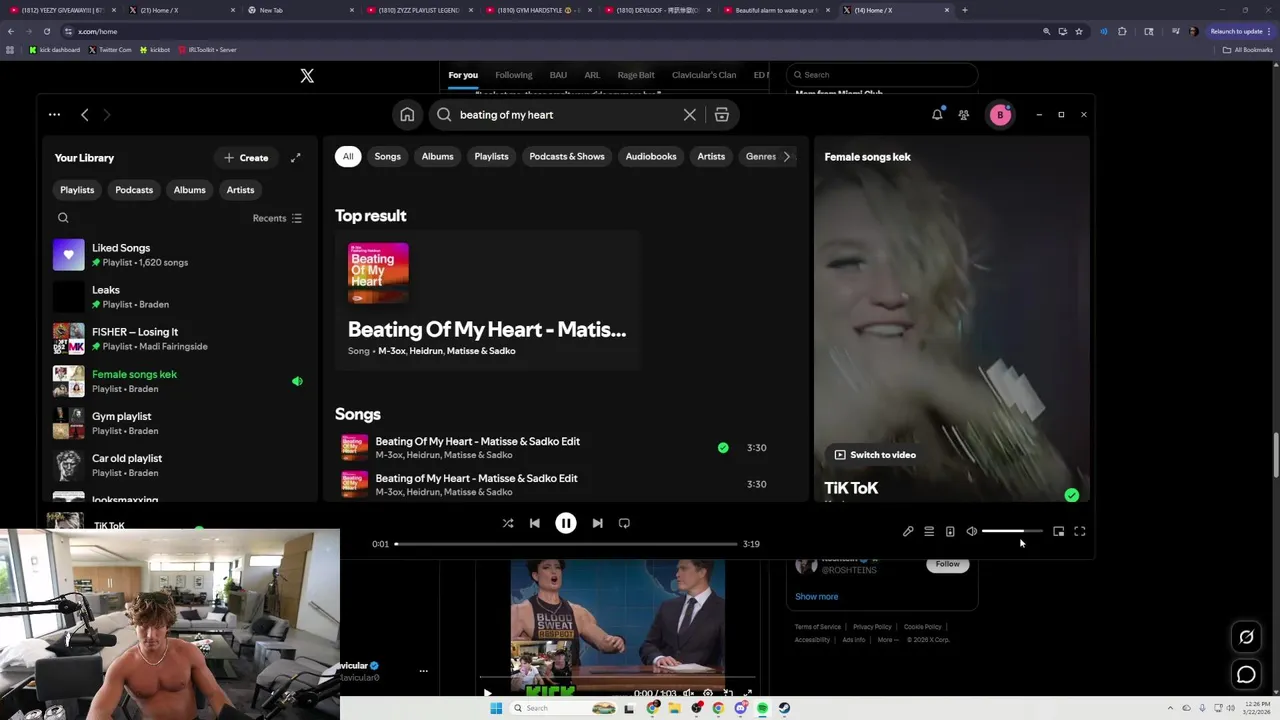
Task: Switch to Songs filter tab
Action: pos(388,157)
